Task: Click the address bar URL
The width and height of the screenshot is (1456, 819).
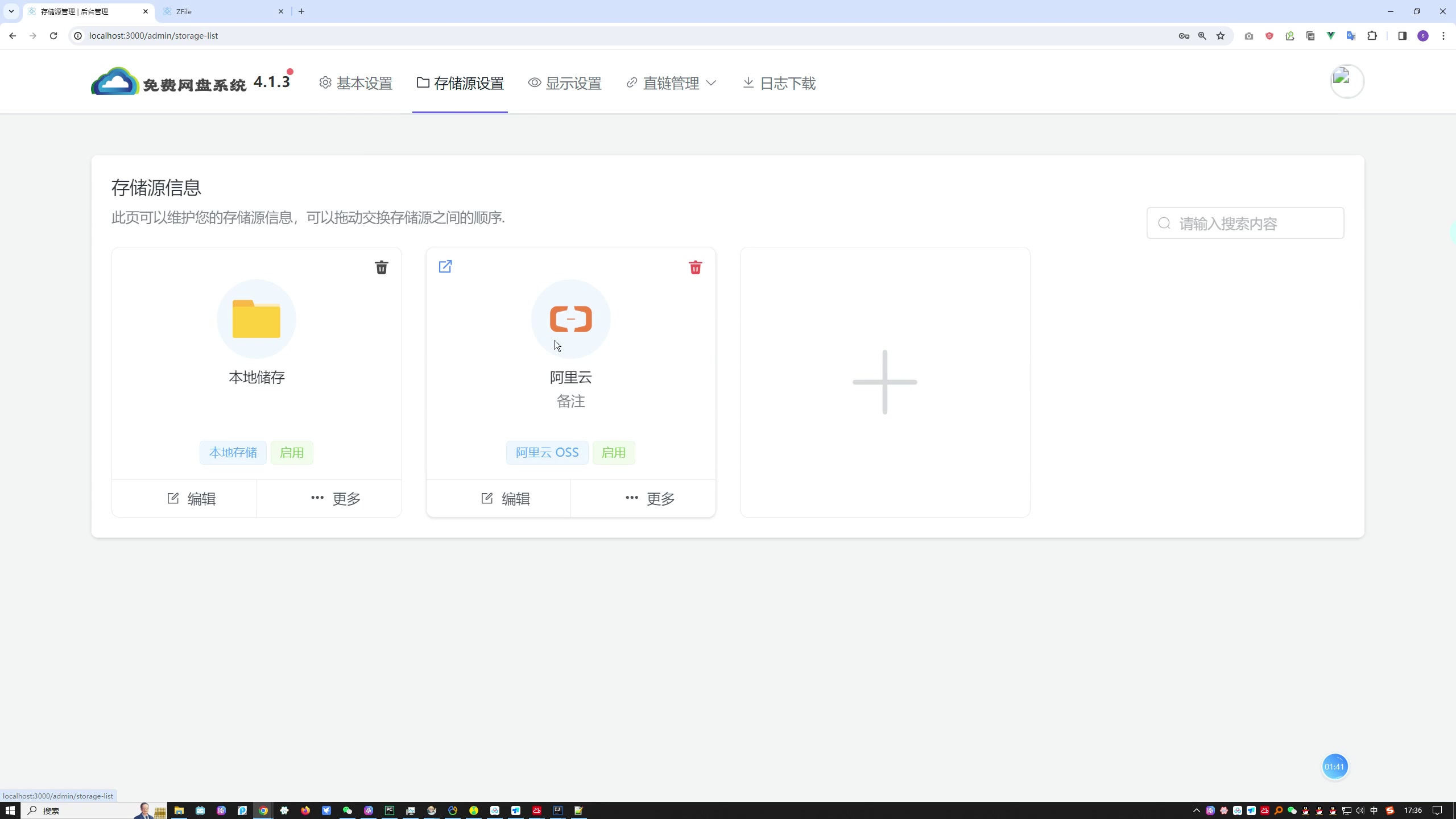Action: [154, 36]
